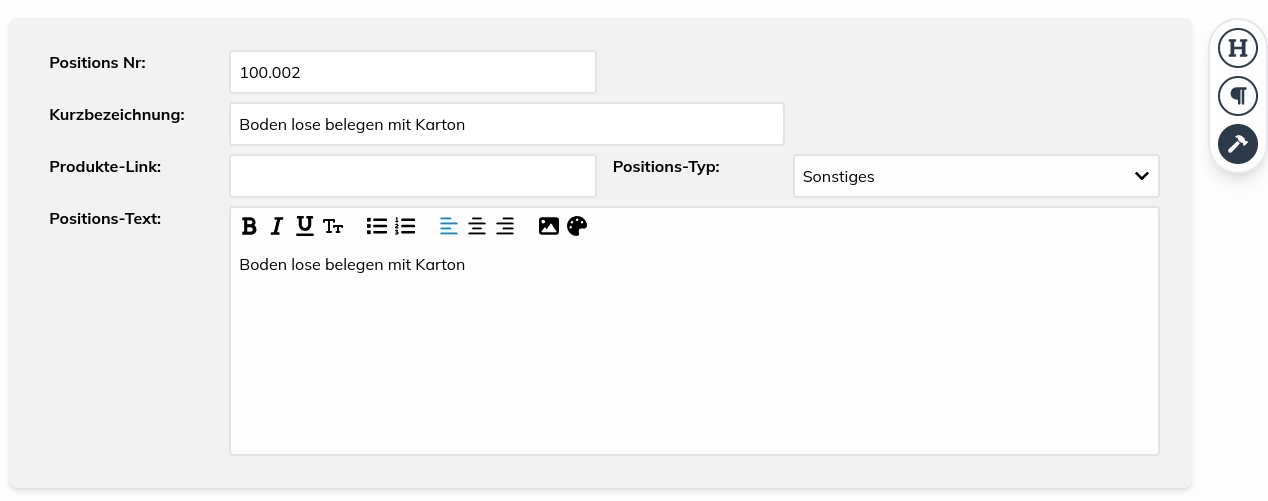Viewport: 1268px width, 501px height.
Task: Click the Kurzbezeichnung input field
Action: click(507, 124)
